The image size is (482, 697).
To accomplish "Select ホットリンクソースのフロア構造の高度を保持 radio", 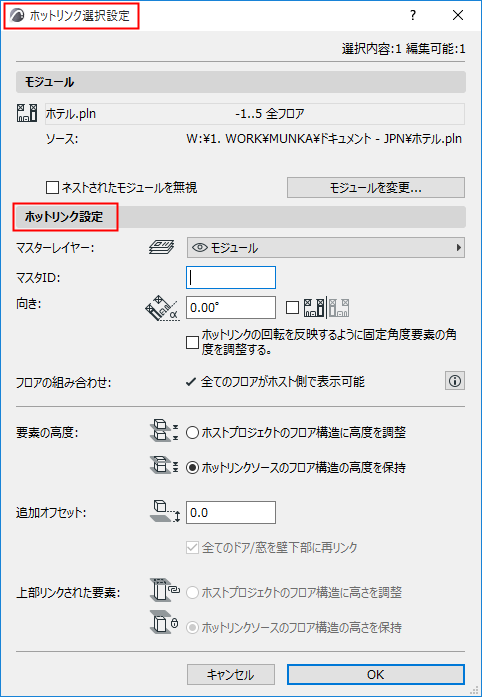I will pyautogui.click(x=192, y=468).
